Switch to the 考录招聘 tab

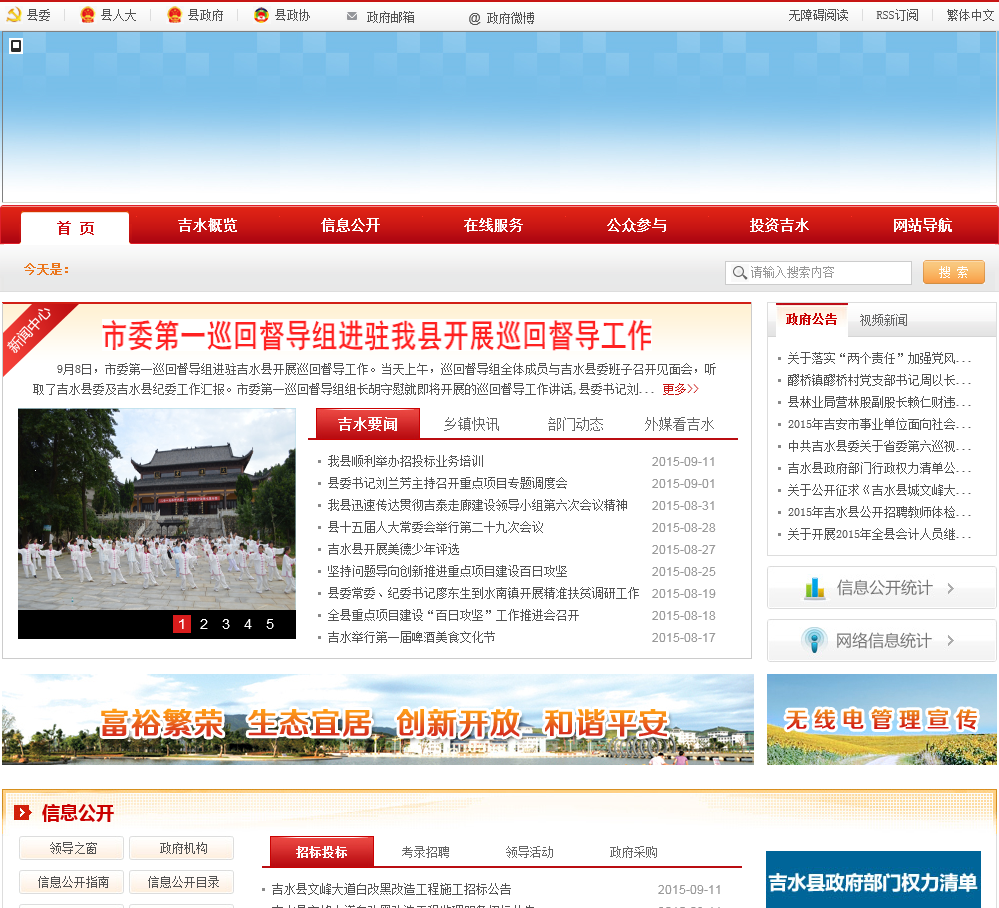tap(426, 853)
